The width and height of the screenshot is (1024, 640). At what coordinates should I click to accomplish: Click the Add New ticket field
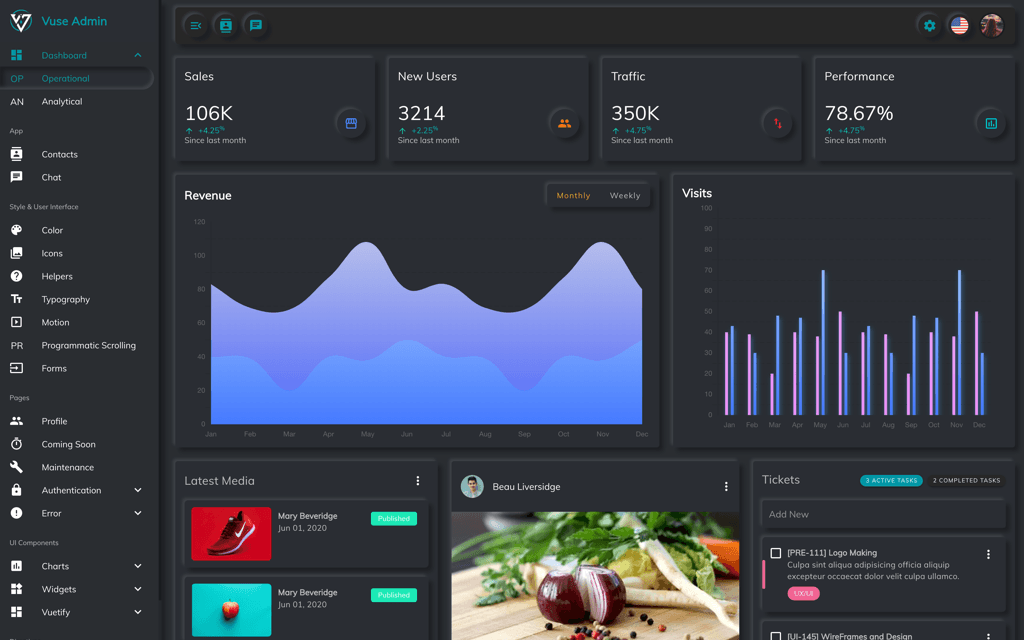pos(883,514)
